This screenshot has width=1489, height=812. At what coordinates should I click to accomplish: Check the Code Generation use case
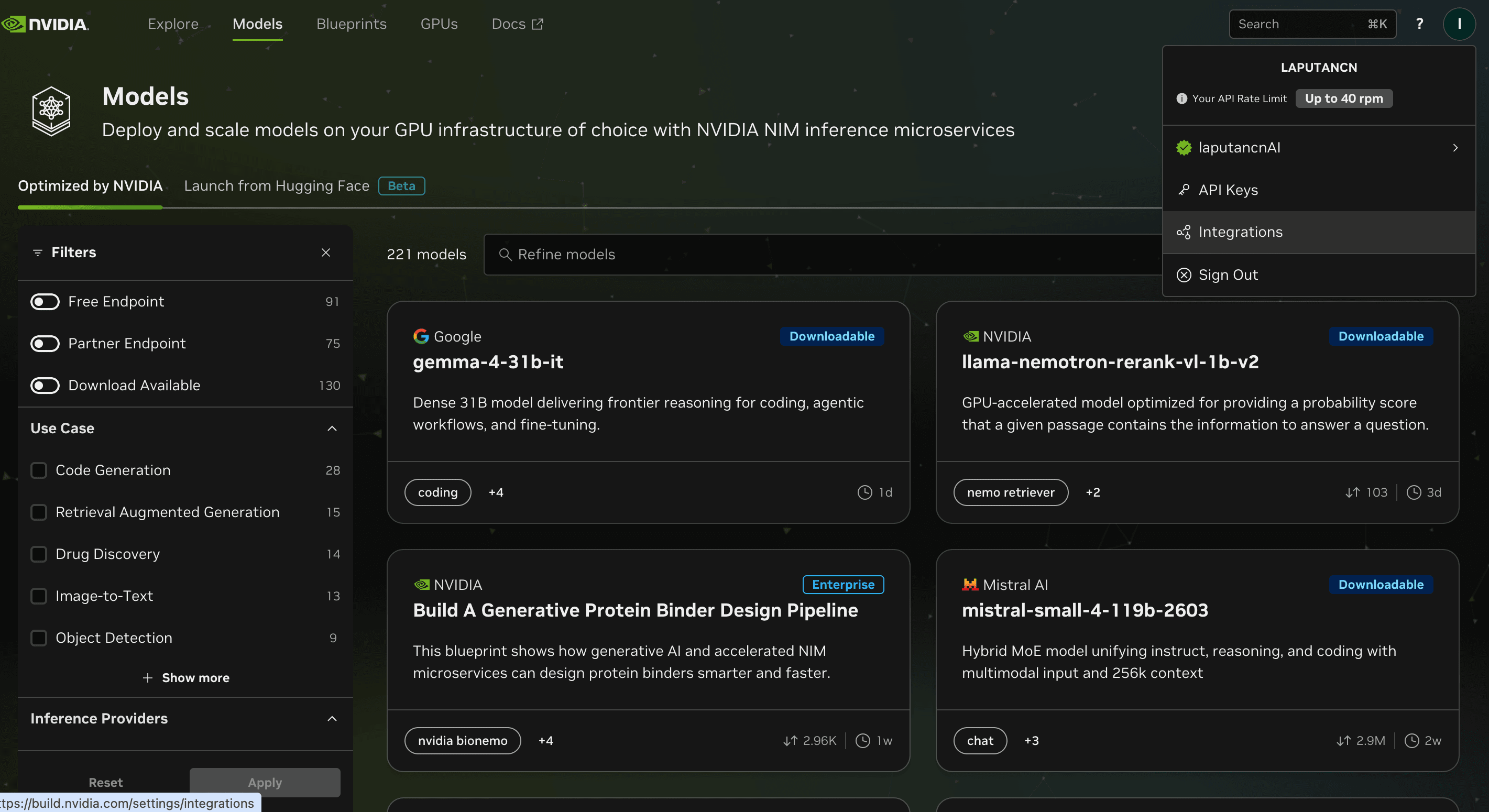tap(39, 470)
